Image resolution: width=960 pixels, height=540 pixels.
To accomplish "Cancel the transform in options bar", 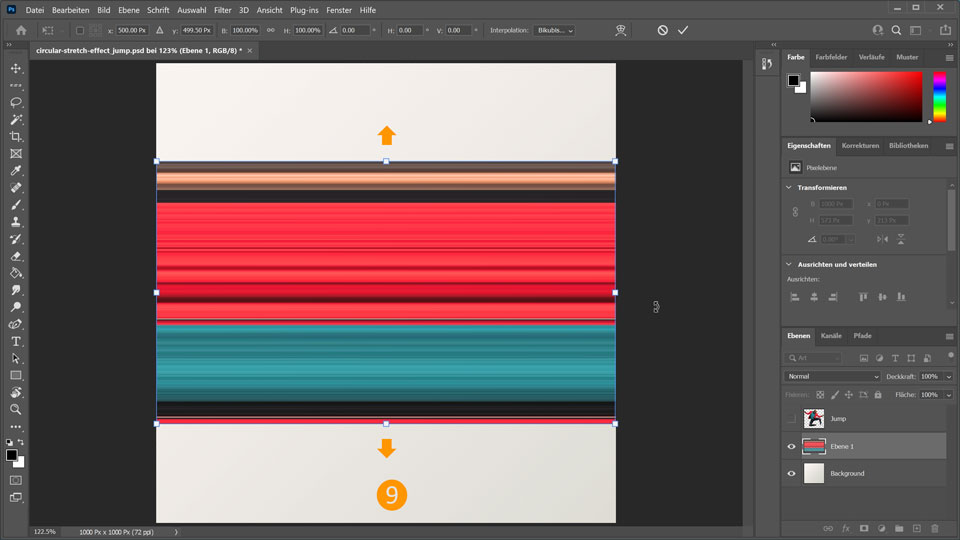I will [x=662, y=30].
